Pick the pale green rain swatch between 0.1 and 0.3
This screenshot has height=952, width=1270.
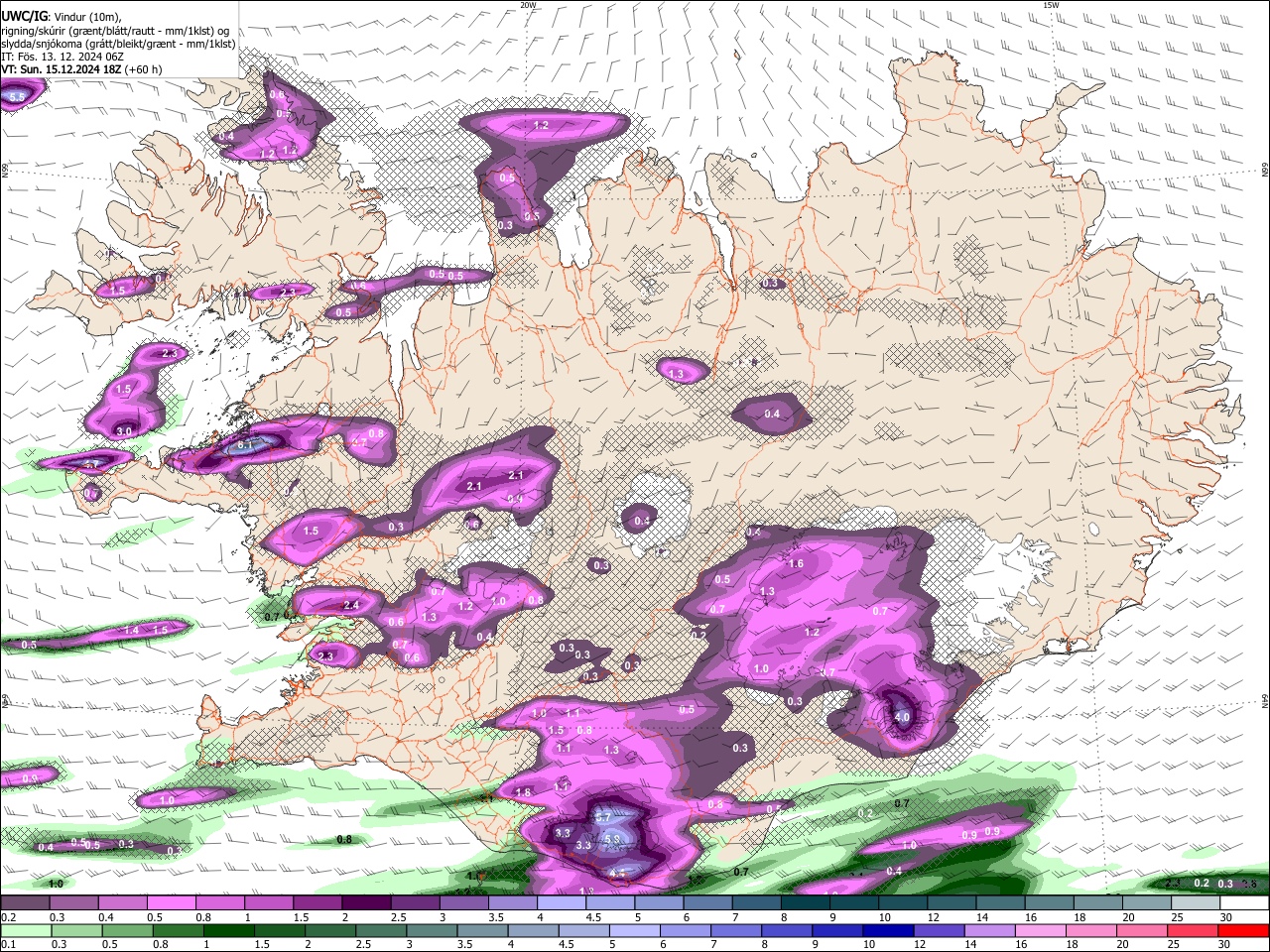[25, 930]
